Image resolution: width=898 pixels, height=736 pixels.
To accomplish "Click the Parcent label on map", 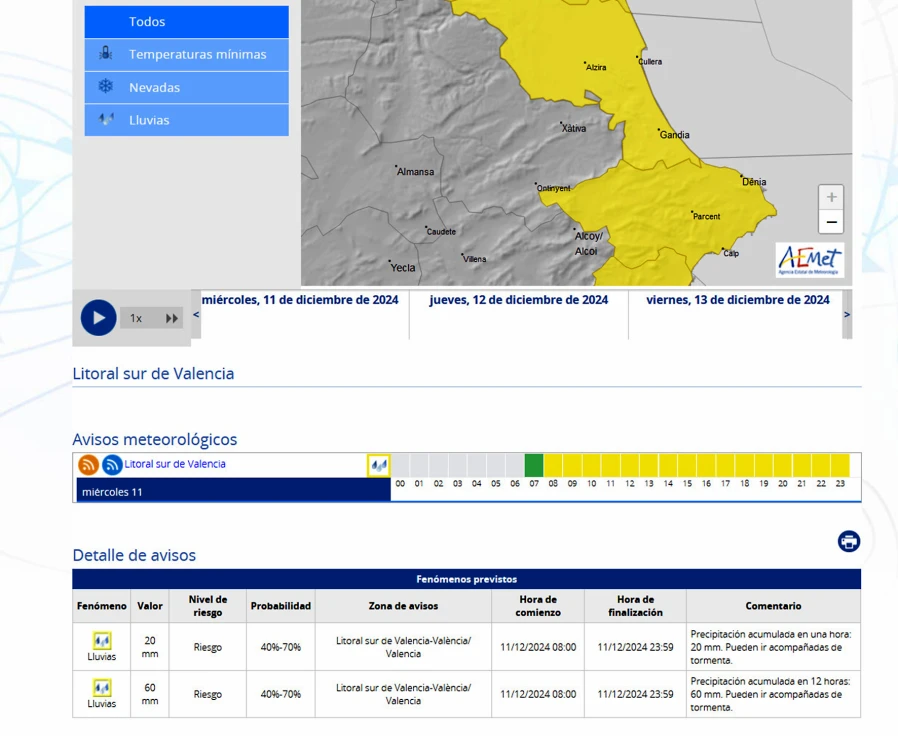I will click(706, 217).
